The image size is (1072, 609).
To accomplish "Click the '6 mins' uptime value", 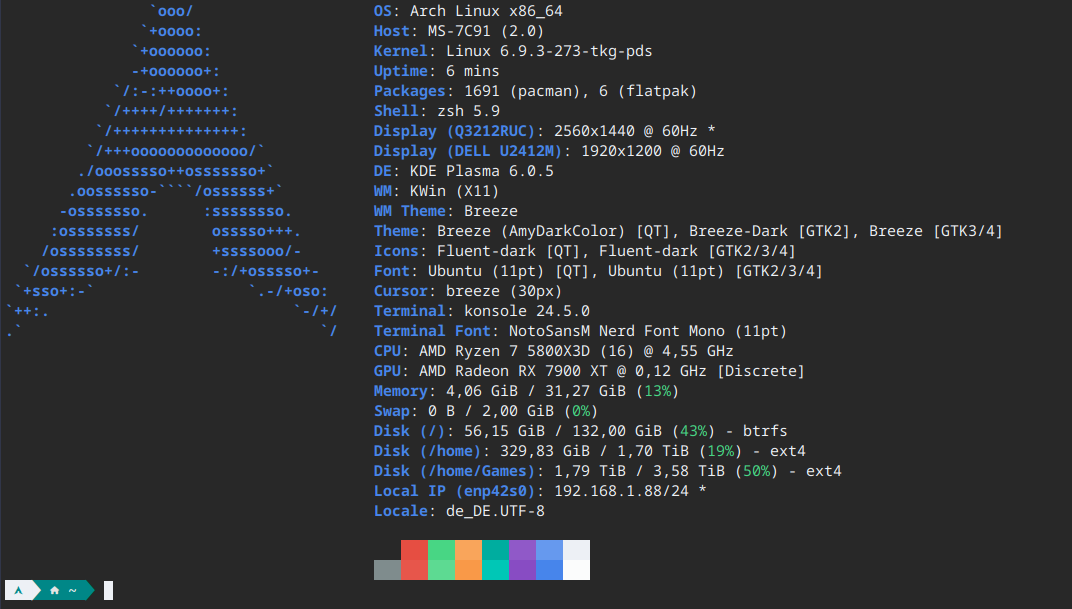I will 472,71.
